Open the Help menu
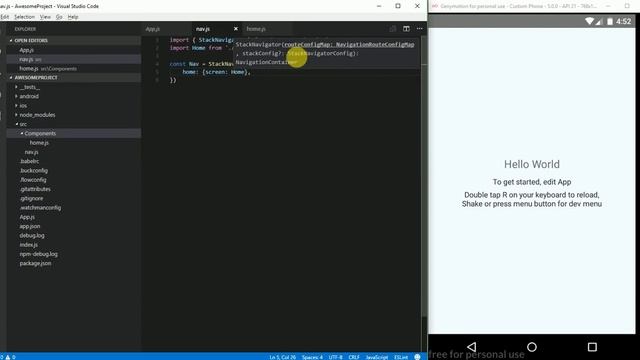640x360 pixels. [x=73, y=17]
